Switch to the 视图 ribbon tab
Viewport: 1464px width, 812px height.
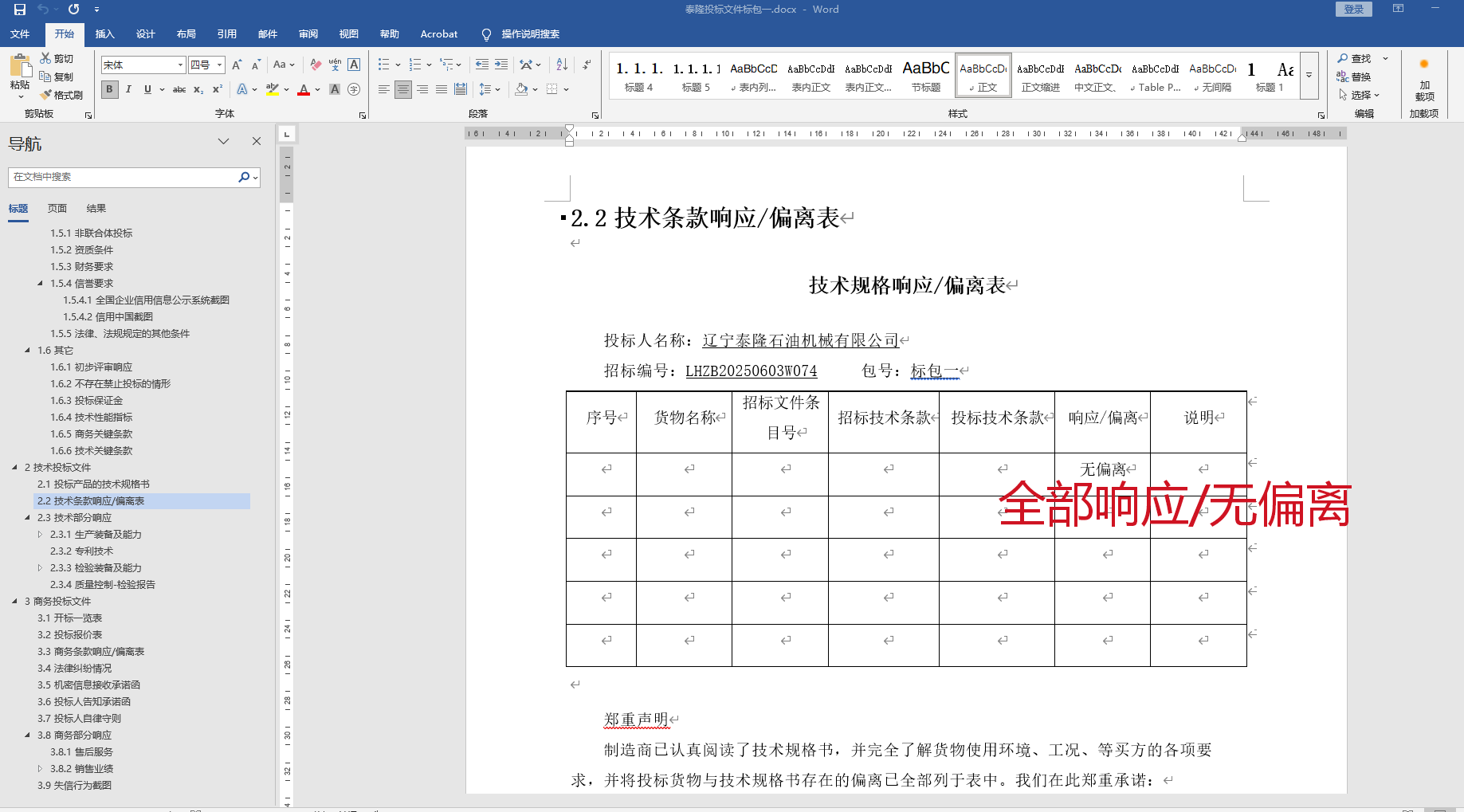349,33
